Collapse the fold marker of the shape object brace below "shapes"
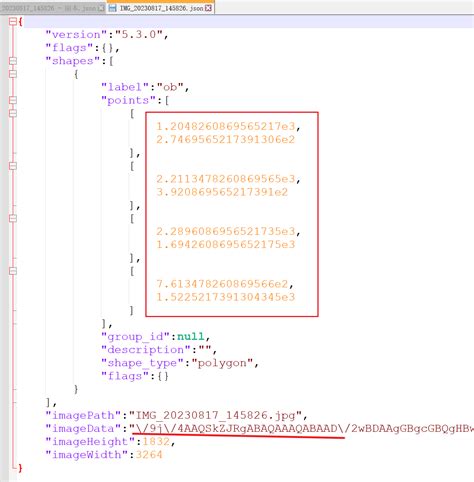This screenshot has height=482, width=474. 13,74
